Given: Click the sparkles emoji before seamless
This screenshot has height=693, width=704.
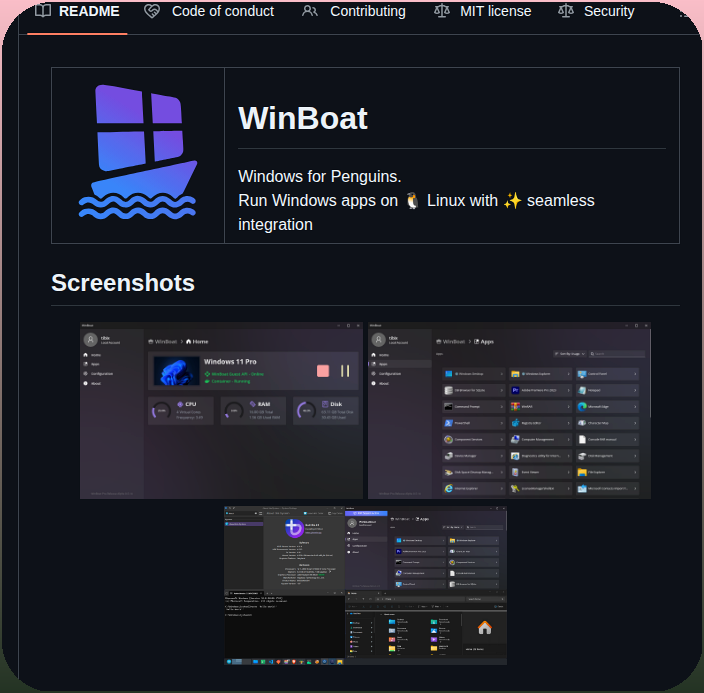Looking at the screenshot, I should pyautogui.click(x=512, y=200).
